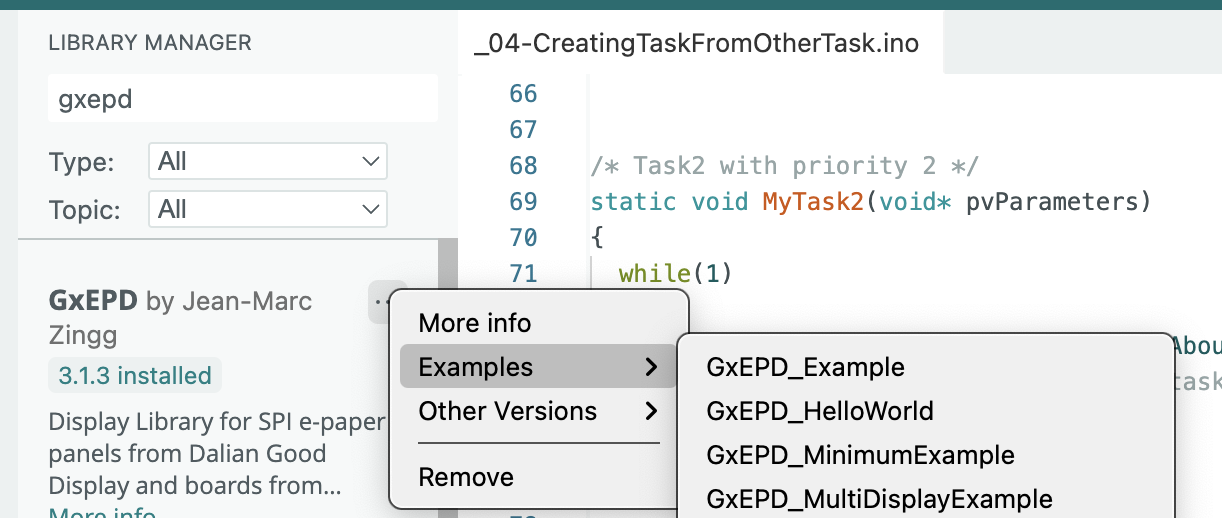Image resolution: width=1222 pixels, height=518 pixels.
Task: Click the GxEPD three-dot options icon
Action: point(379,300)
